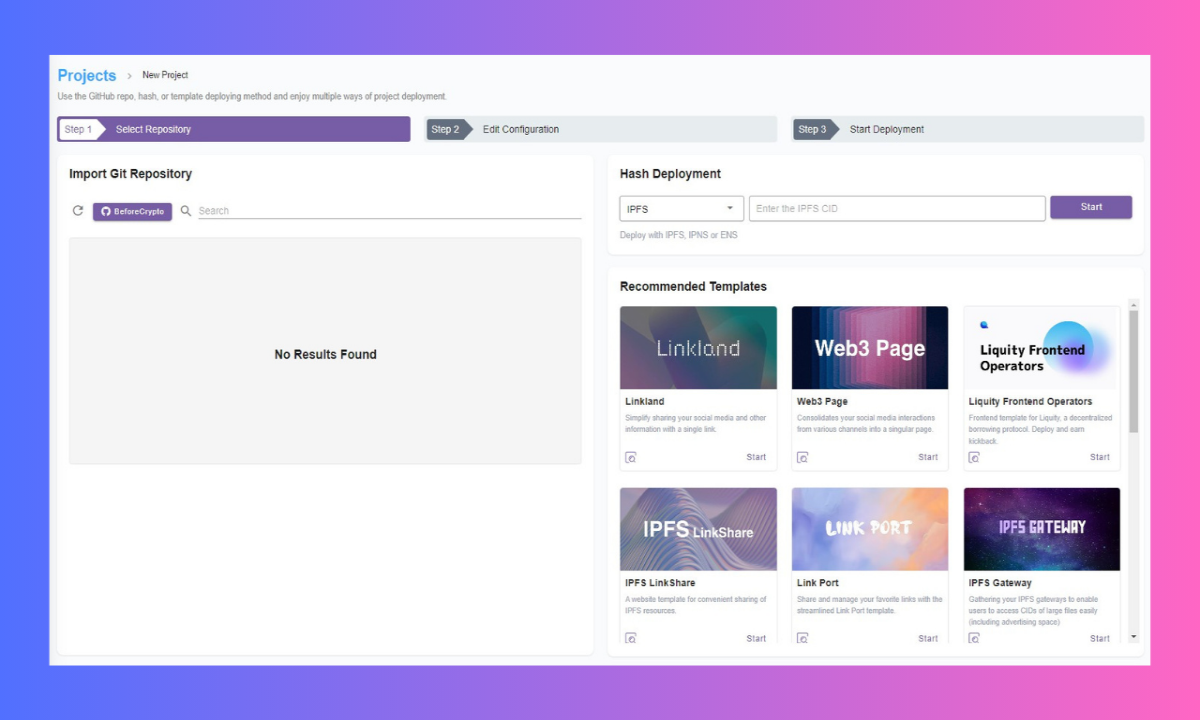Start the Liquity Frontend Operators template
Image resolution: width=1200 pixels, height=720 pixels.
(x=1100, y=457)
